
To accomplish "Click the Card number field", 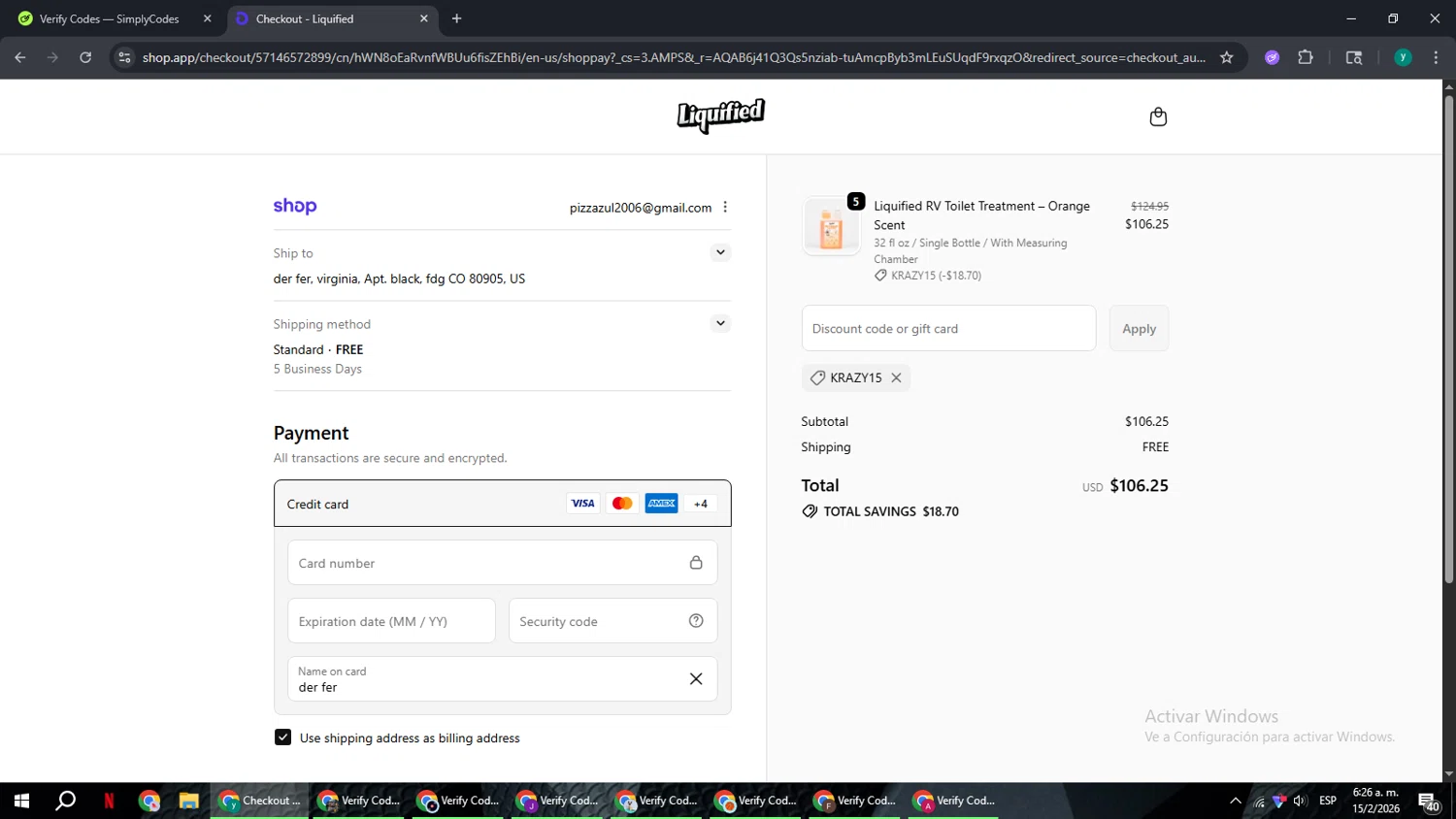I will pos(502,563).
